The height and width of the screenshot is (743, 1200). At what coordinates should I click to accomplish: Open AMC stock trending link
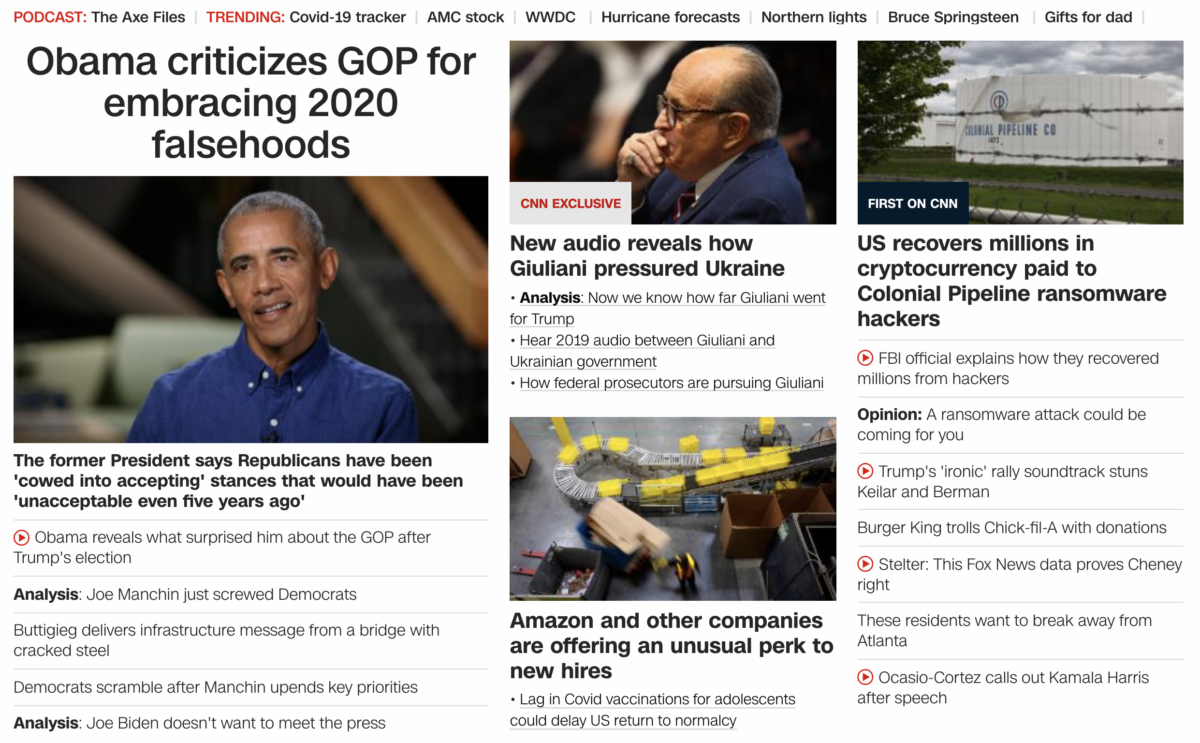coord(465,17)
